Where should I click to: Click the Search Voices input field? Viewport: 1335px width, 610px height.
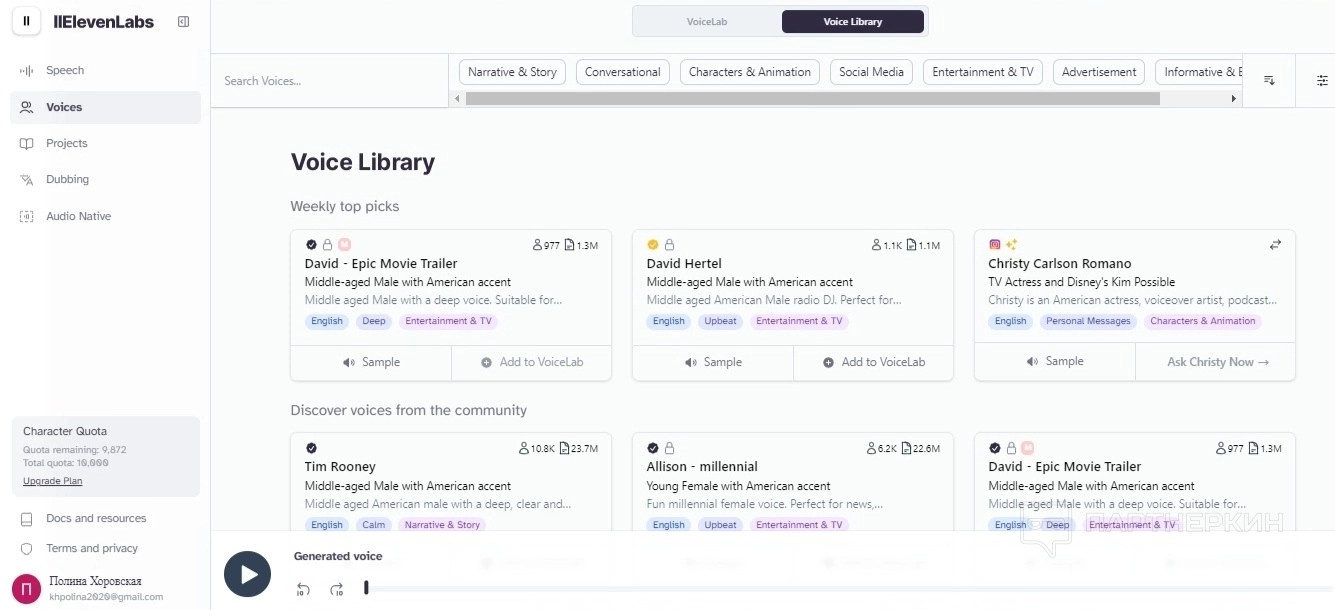point(330,81)
